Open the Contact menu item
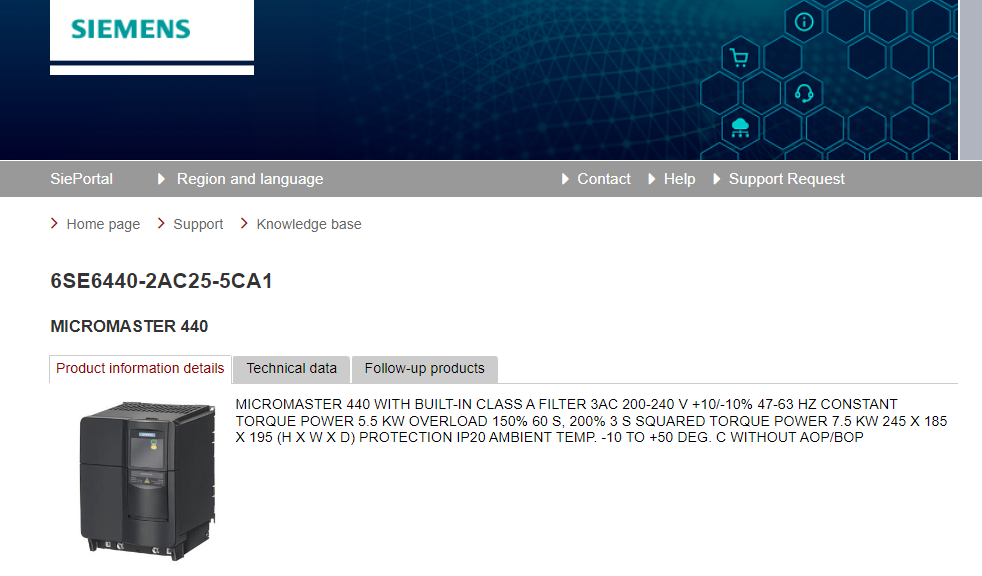982x576 pixels. (603, 179)
